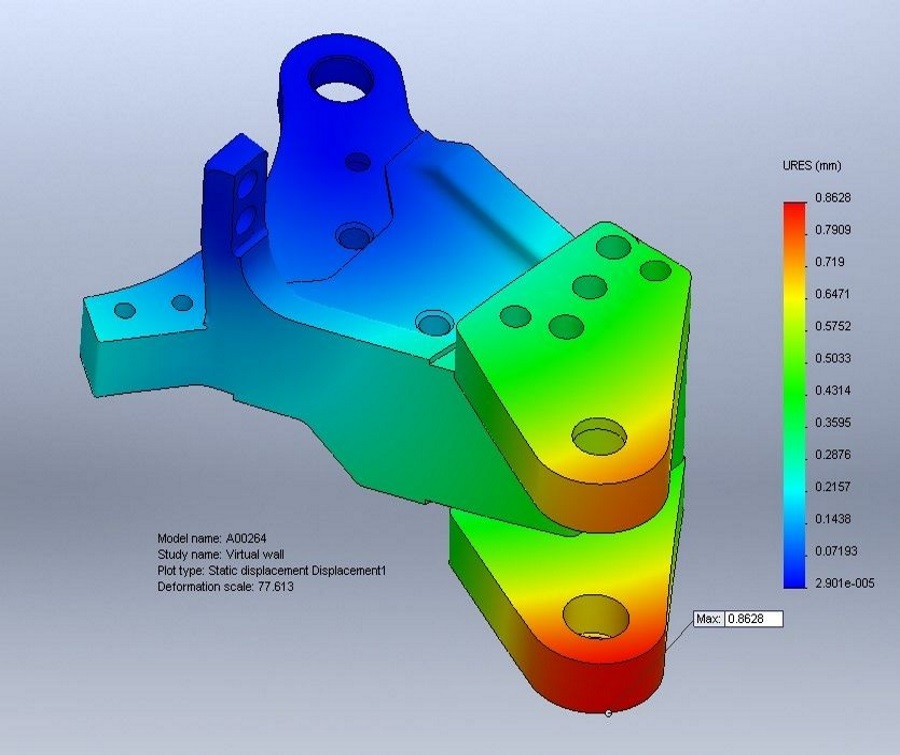
Task: Click the red top of the color legend bar
Action: coord(796,210)
